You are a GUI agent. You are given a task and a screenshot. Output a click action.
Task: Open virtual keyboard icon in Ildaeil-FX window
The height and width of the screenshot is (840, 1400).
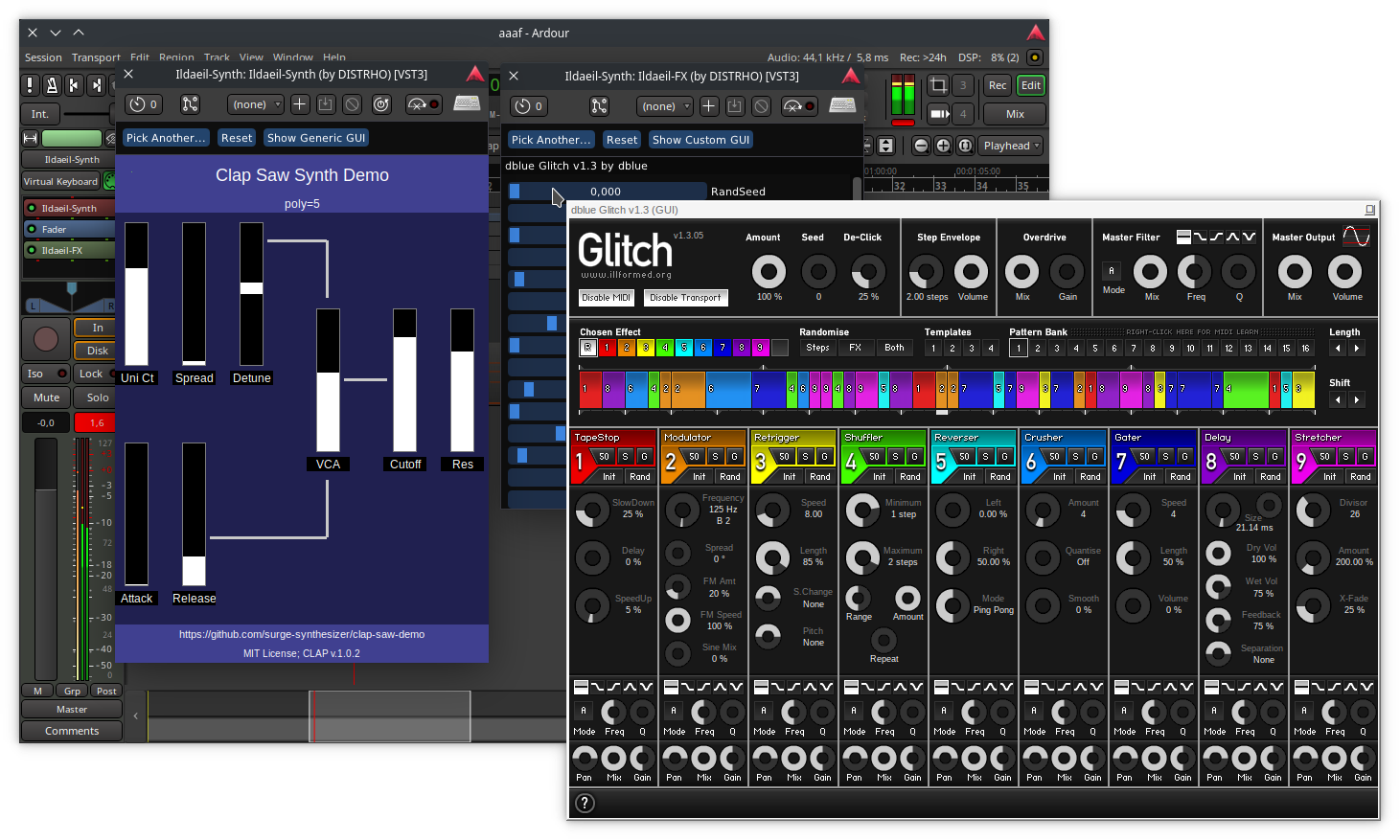pyautogui.click(x=842, y=105)
